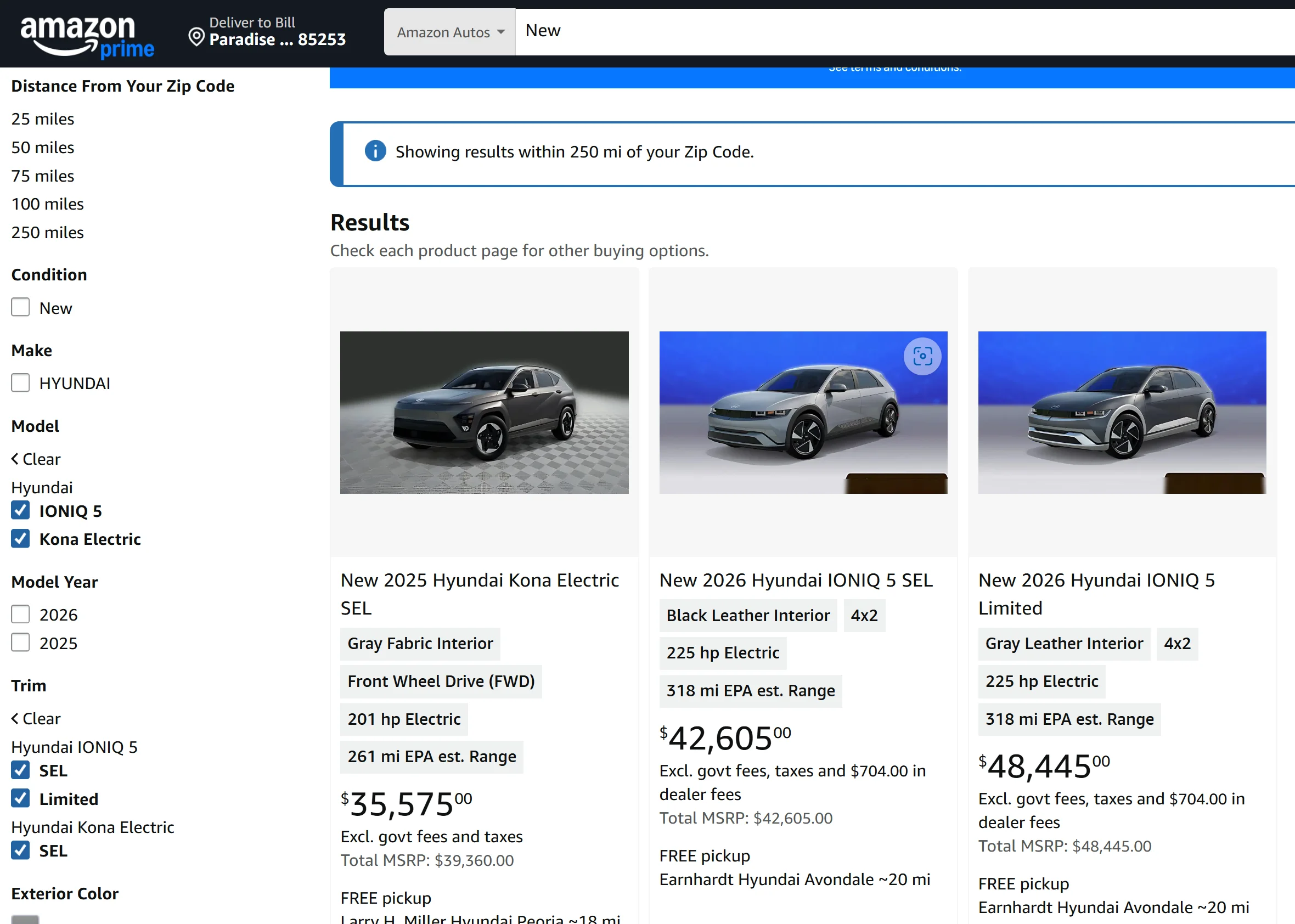Click the $42,605 IONIQ 5 SEL price
The width and height of the screenshot is (1295, 924).
(725, 738)
